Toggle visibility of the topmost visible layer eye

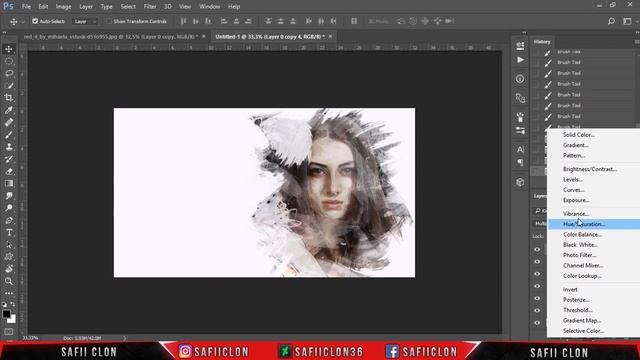click(537, 249)
